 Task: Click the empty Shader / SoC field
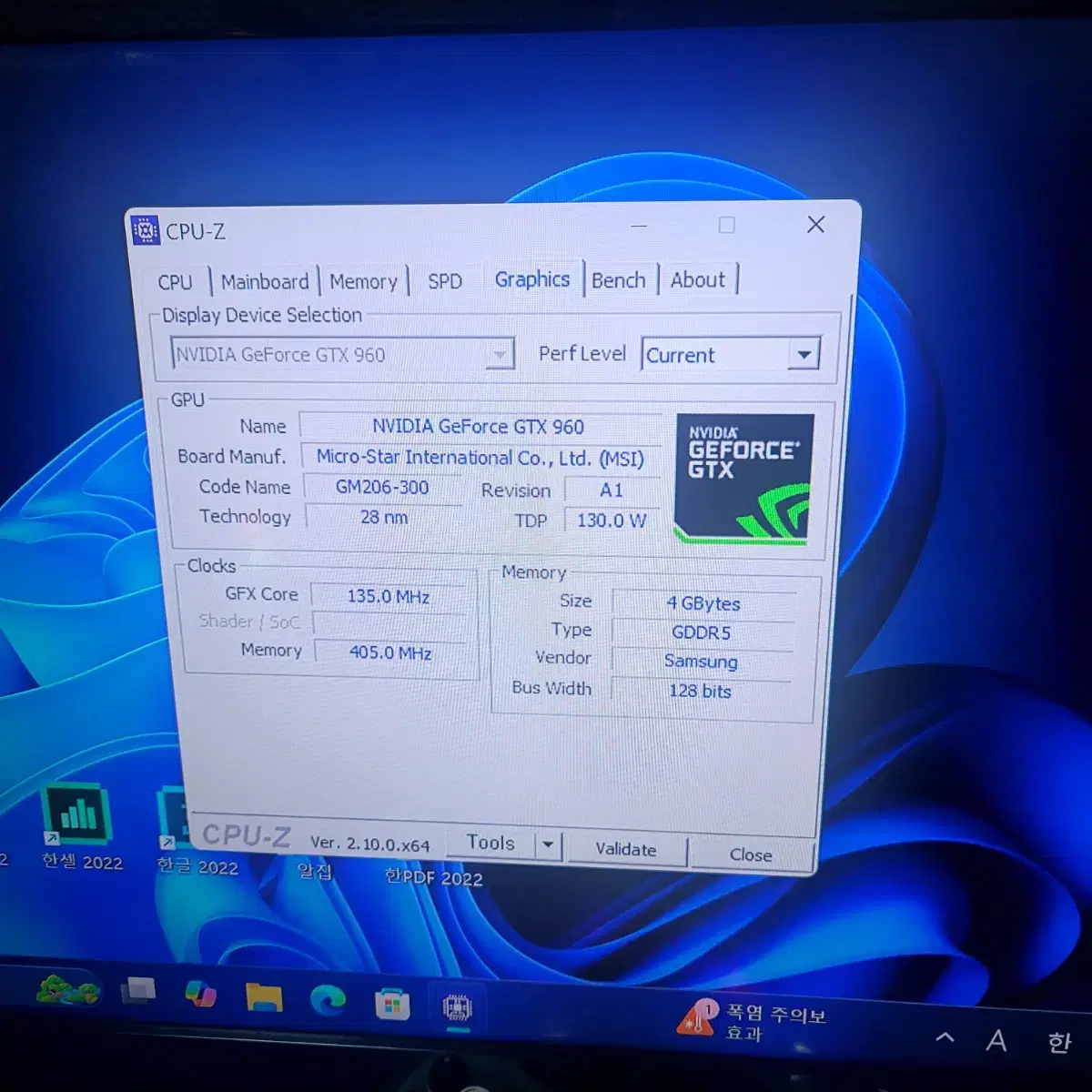point(389,623)
